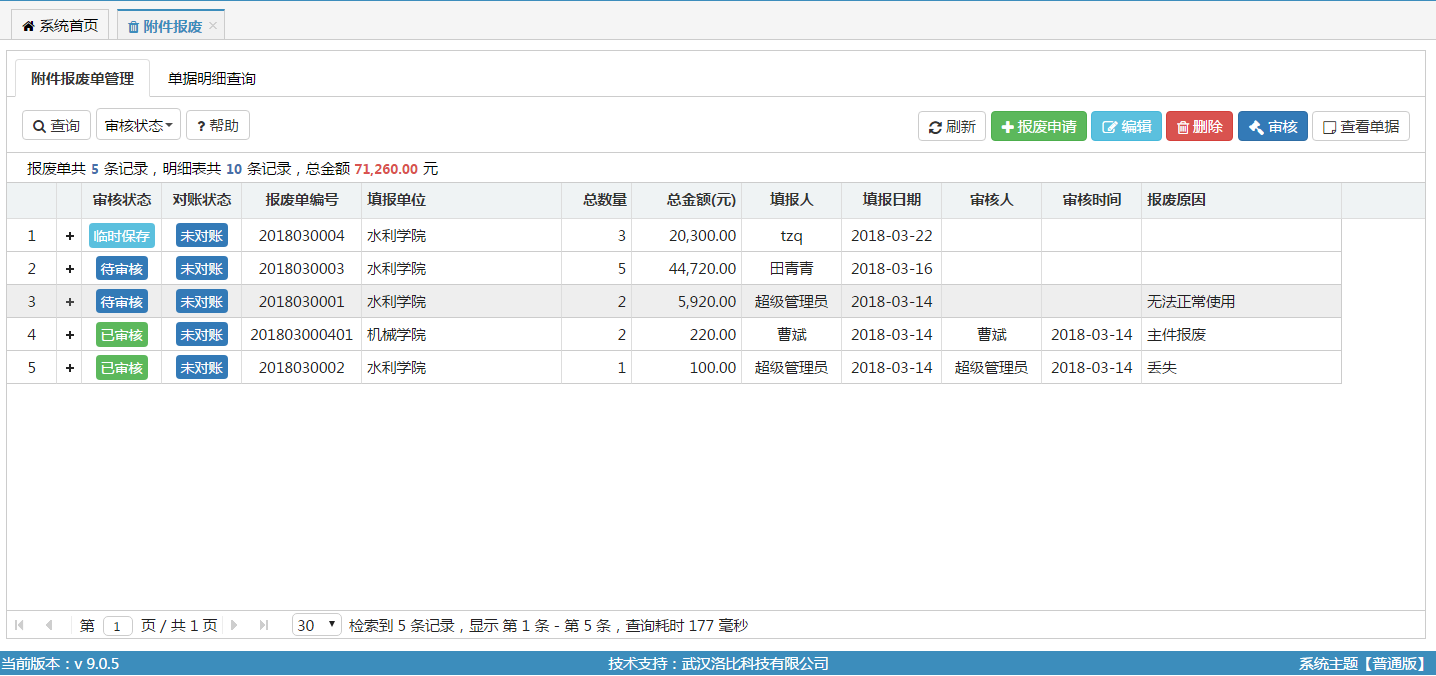
Task: Click the blue 审核 audit button
Action: pos(1272,127)
